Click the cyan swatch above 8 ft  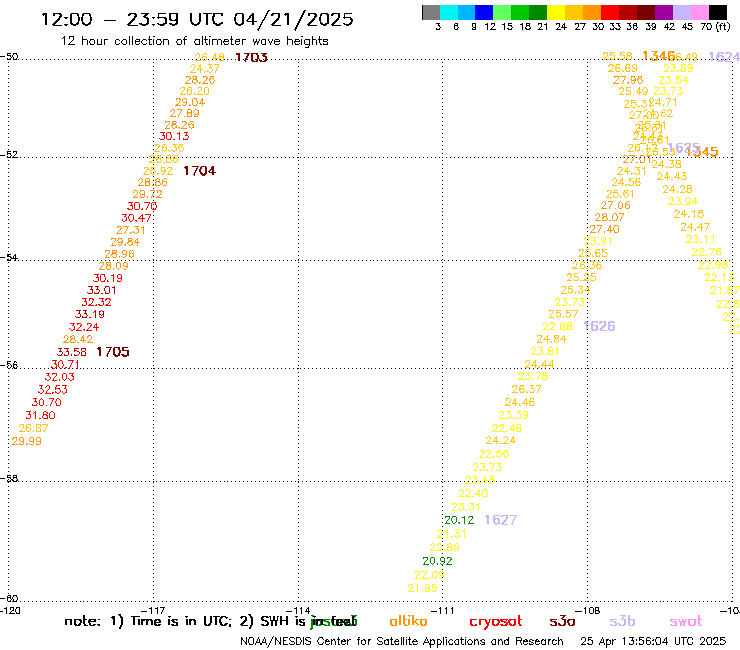(x=449, y=12)
